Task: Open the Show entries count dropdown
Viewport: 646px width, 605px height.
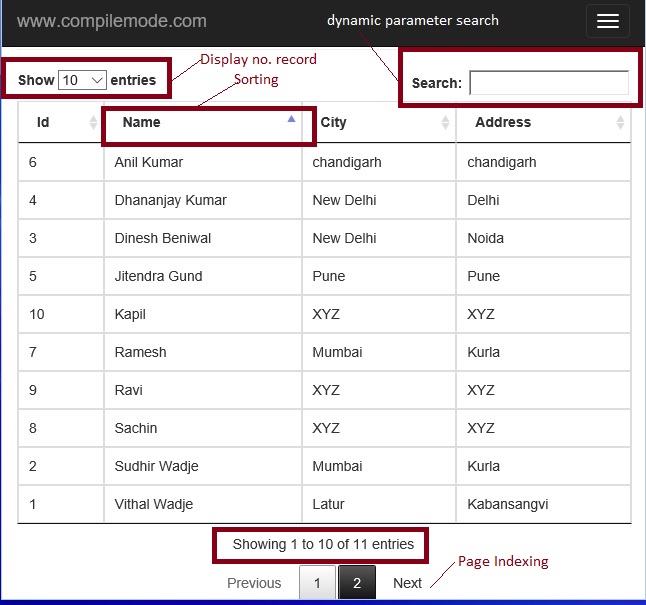Action: point(82,80)
